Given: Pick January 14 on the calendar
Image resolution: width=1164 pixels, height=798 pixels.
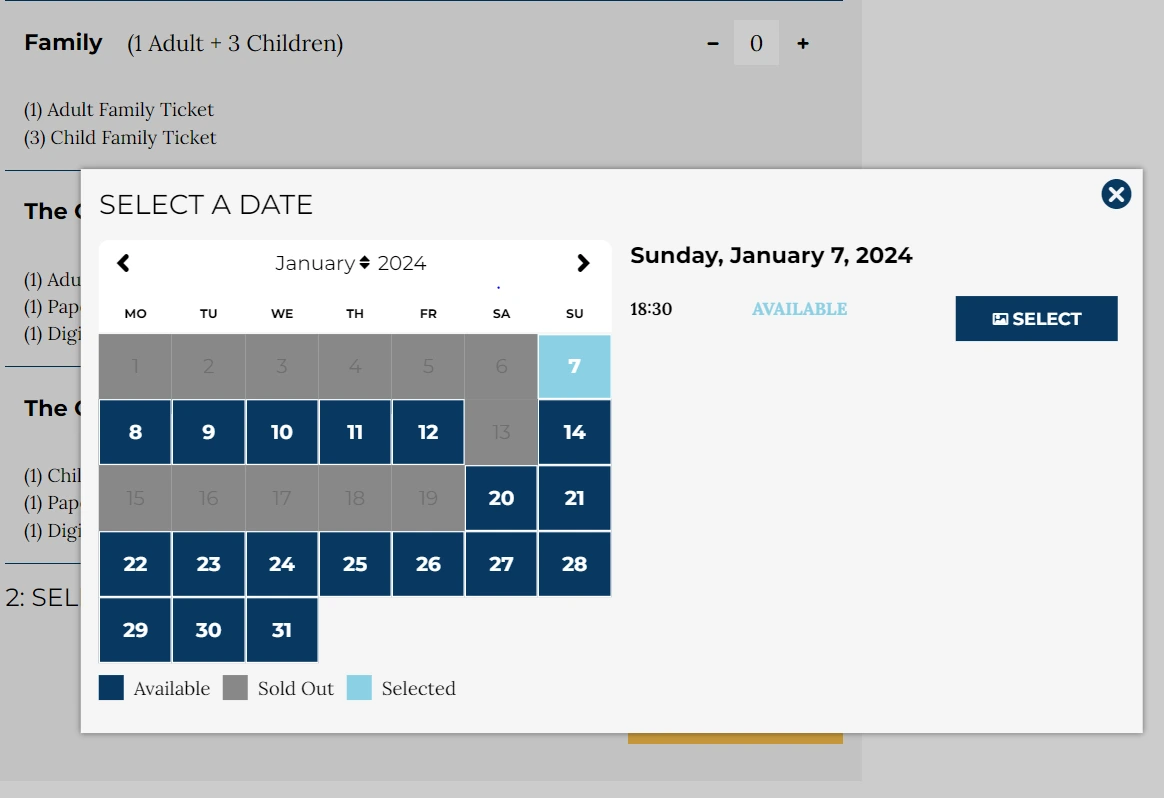Looking at the screenshot, I should 574,432.
